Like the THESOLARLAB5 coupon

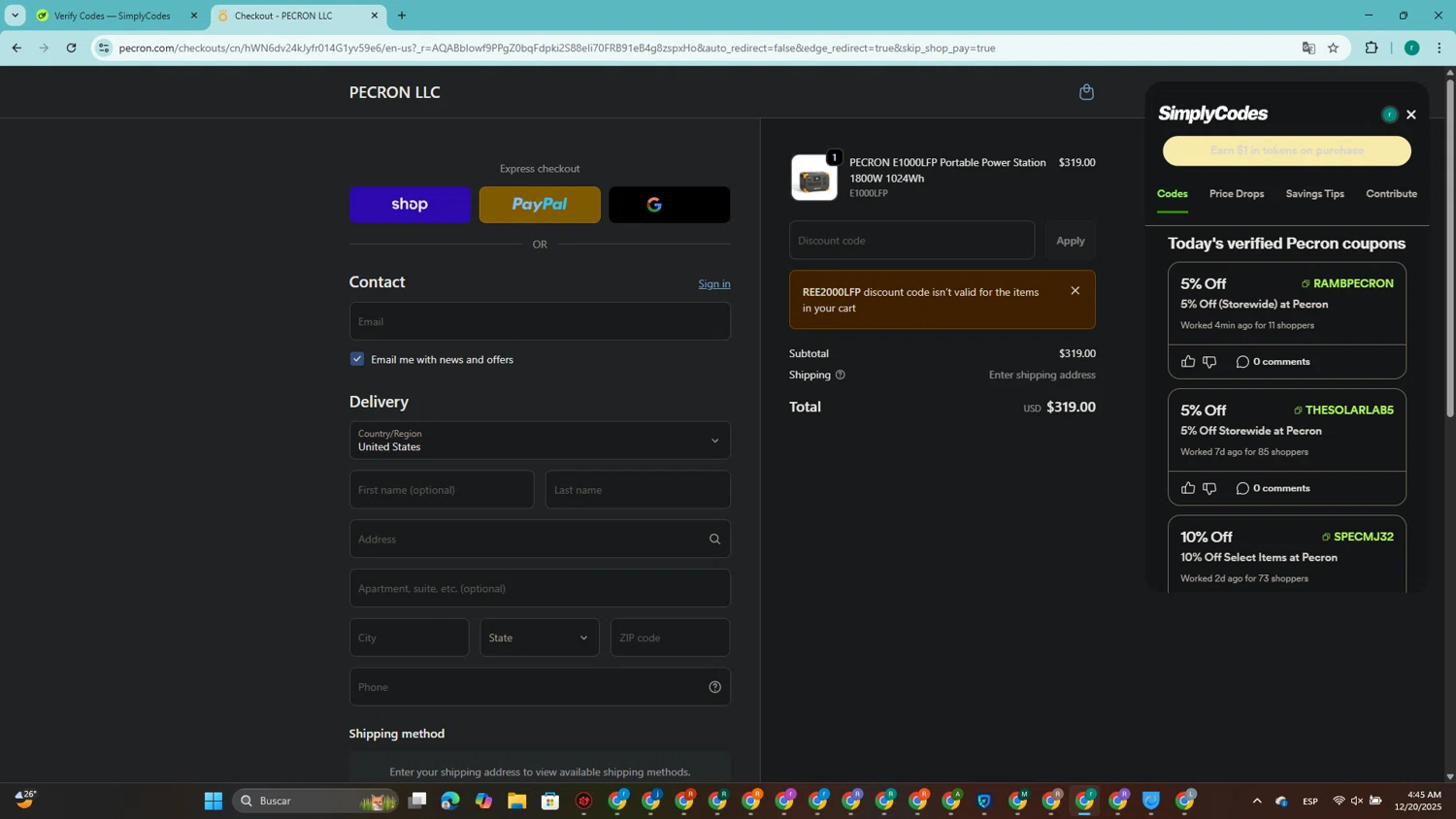pyautogui.click(x=1188, y=488)
